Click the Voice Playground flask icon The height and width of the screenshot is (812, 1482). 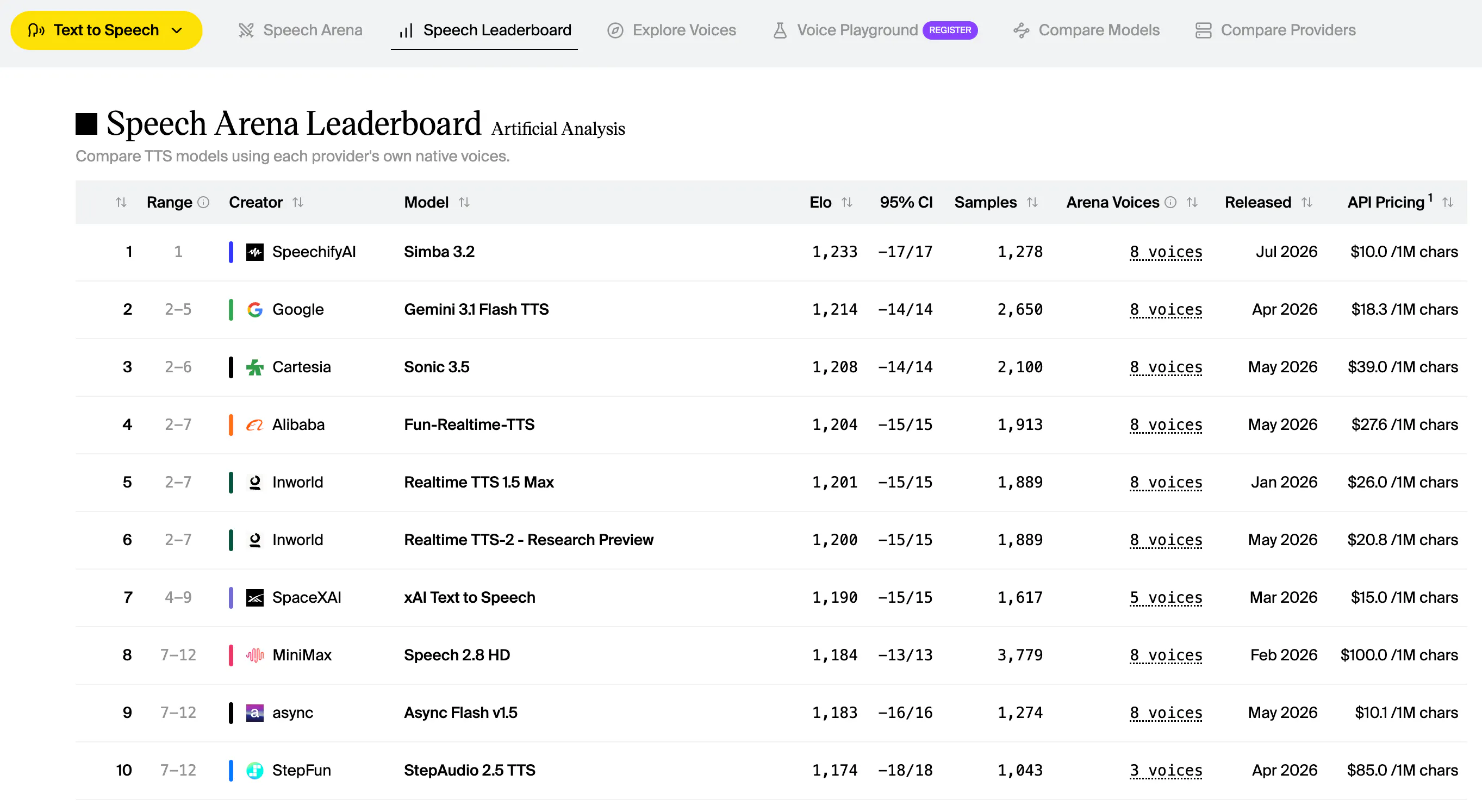780,30
